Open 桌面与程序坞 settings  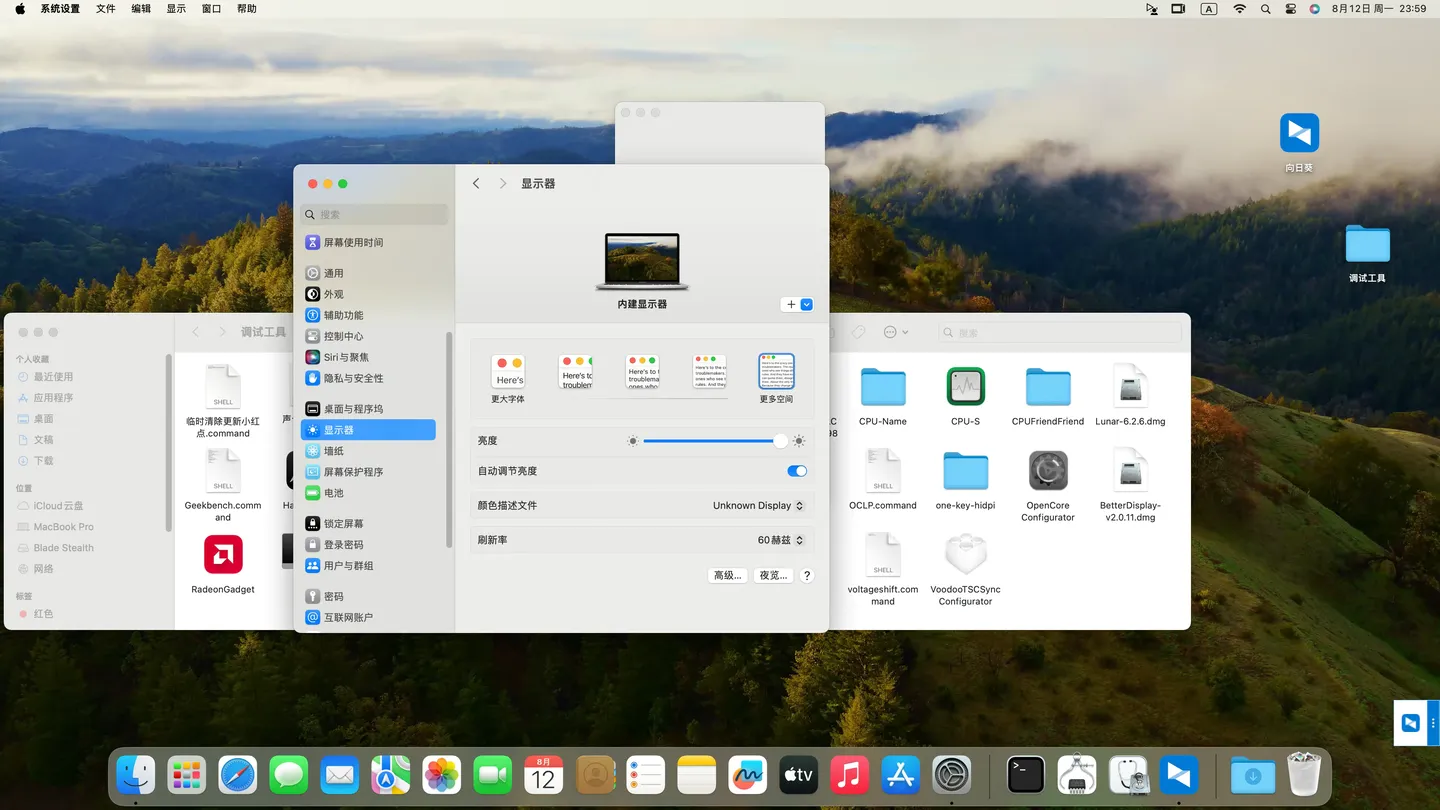(353, 409)
